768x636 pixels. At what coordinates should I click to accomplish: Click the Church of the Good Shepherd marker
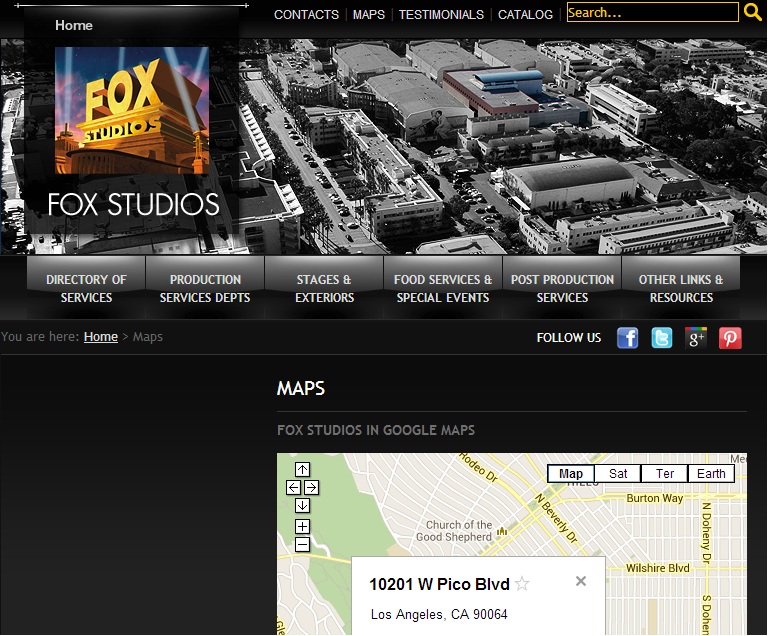coord(502,531)
